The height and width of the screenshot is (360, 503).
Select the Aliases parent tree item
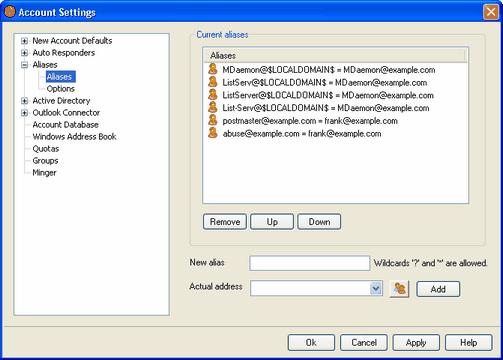pos(45,65)
